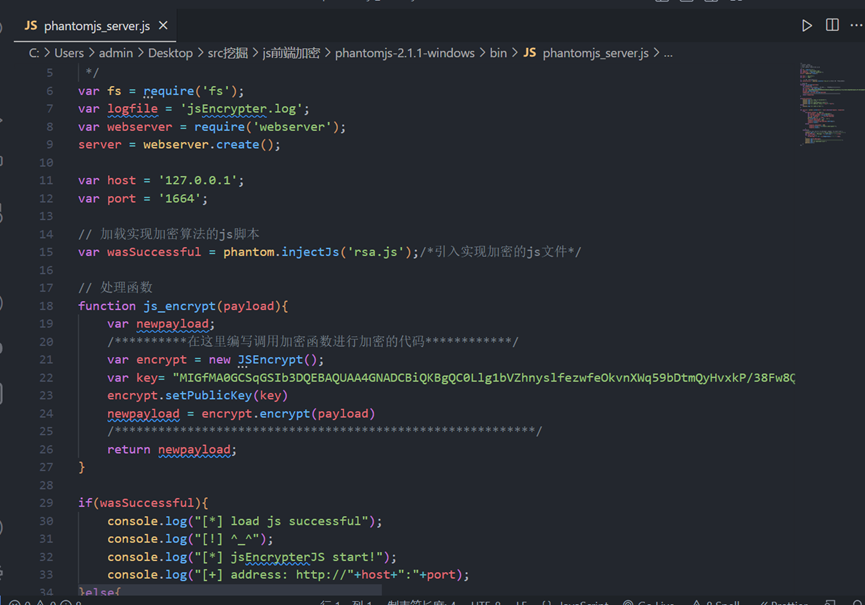Open the src挖掘 breadcrumb folder

coord(227,53)
